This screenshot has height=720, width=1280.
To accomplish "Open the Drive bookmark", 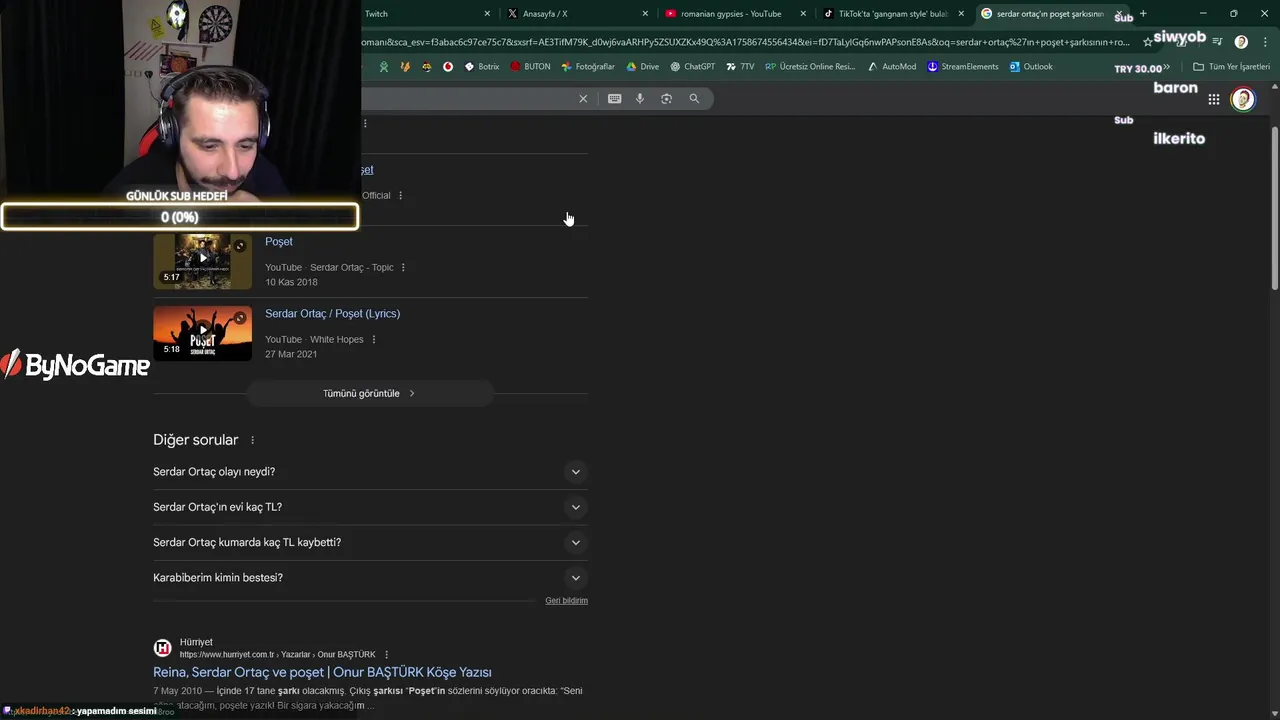I will (x=643, y=67).
